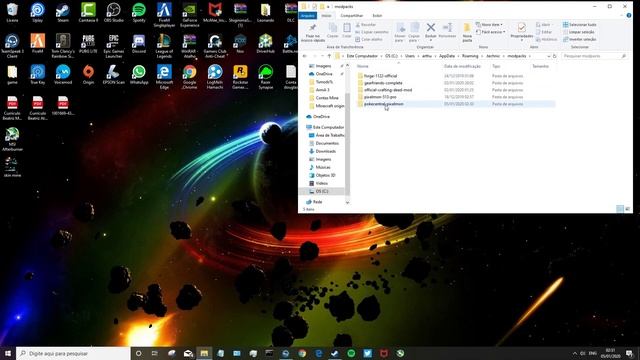Click the Windows taskbar search box
This screenshot has width=640, height=360.
[73, 353]
